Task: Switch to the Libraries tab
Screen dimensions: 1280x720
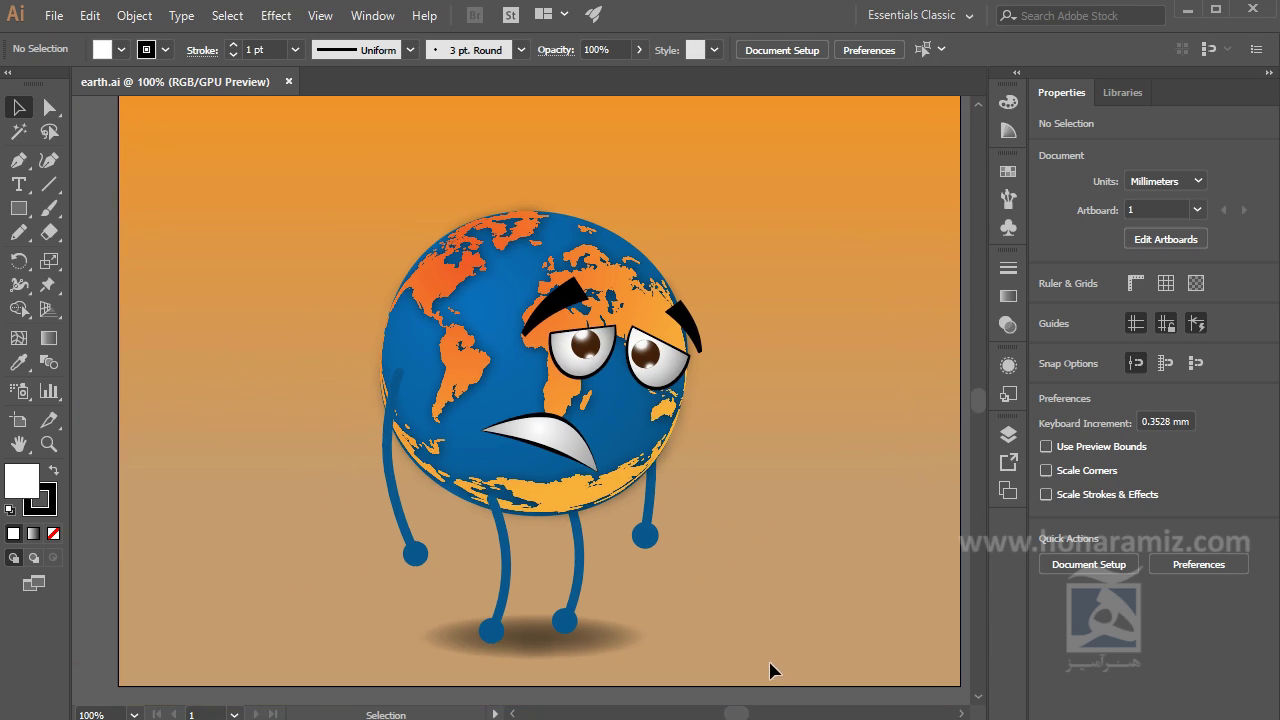Action: (x=1122, y=92)
